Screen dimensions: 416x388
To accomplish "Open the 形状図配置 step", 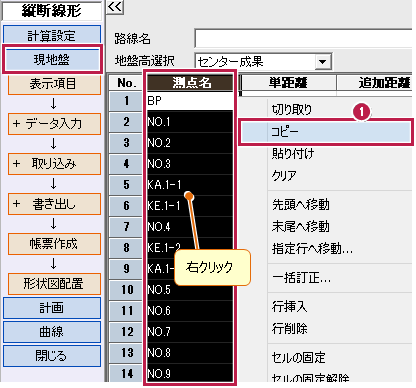I will click(54, 284).
